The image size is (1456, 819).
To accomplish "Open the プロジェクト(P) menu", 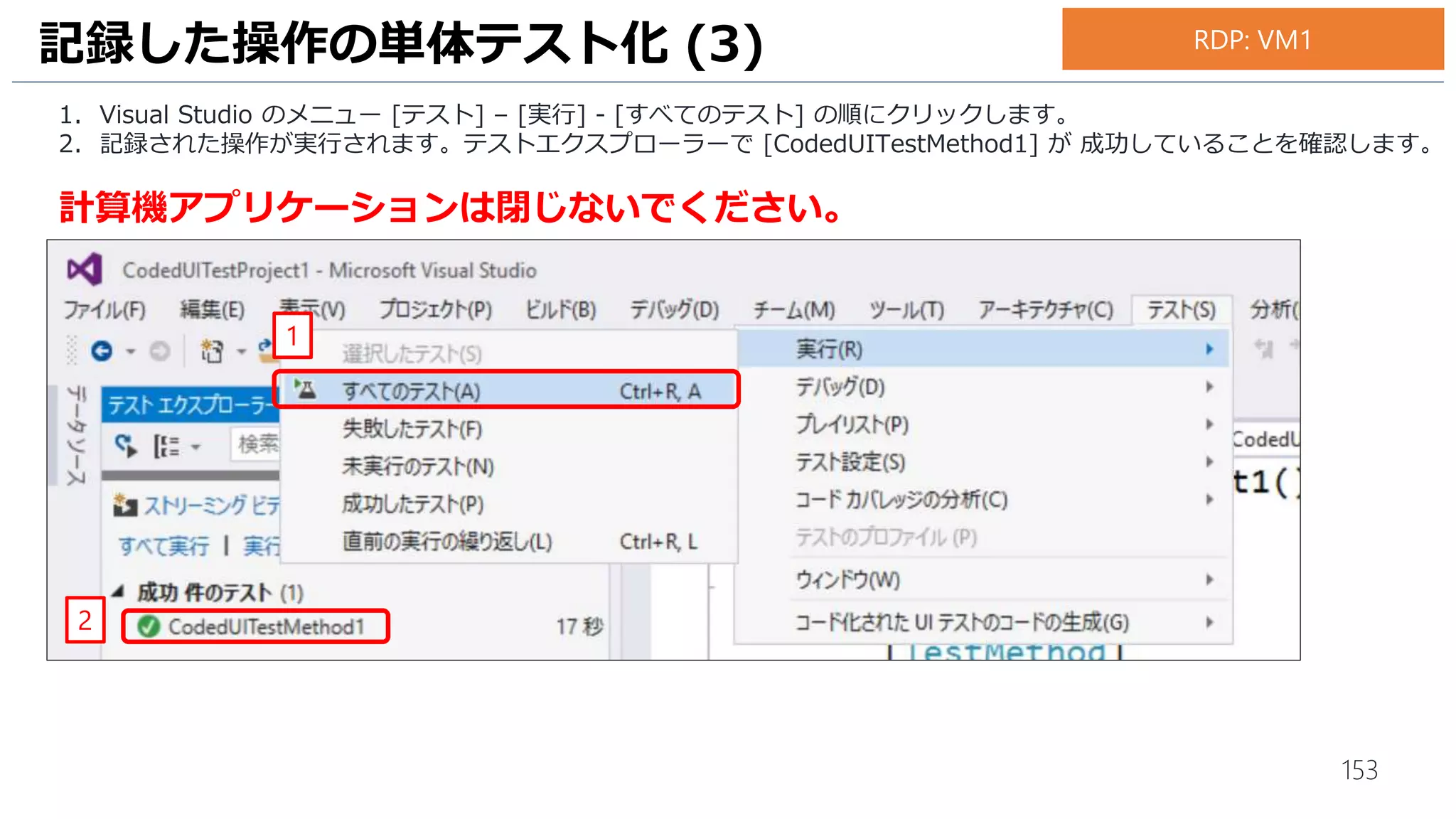I will (435, 310).
